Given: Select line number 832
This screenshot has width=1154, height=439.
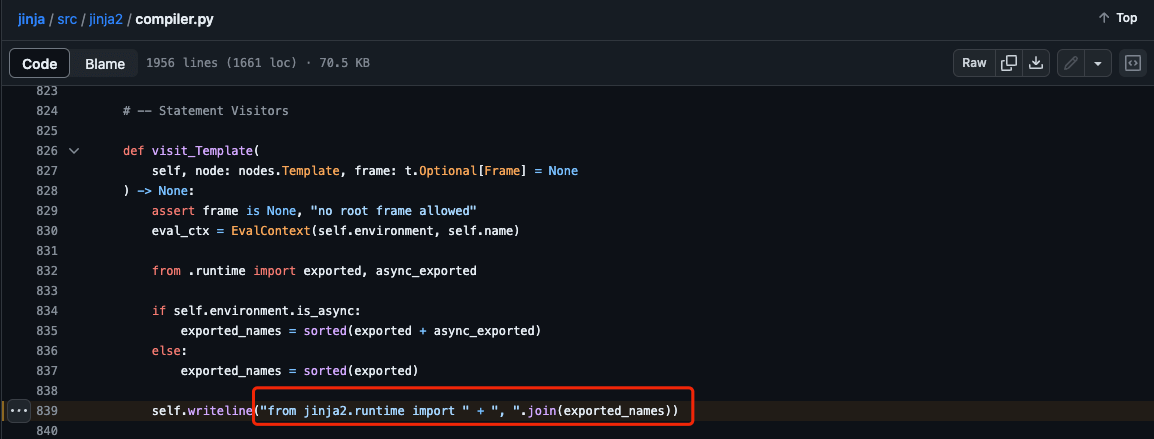Looking at the screenshot, I should [x=46, y=270].
